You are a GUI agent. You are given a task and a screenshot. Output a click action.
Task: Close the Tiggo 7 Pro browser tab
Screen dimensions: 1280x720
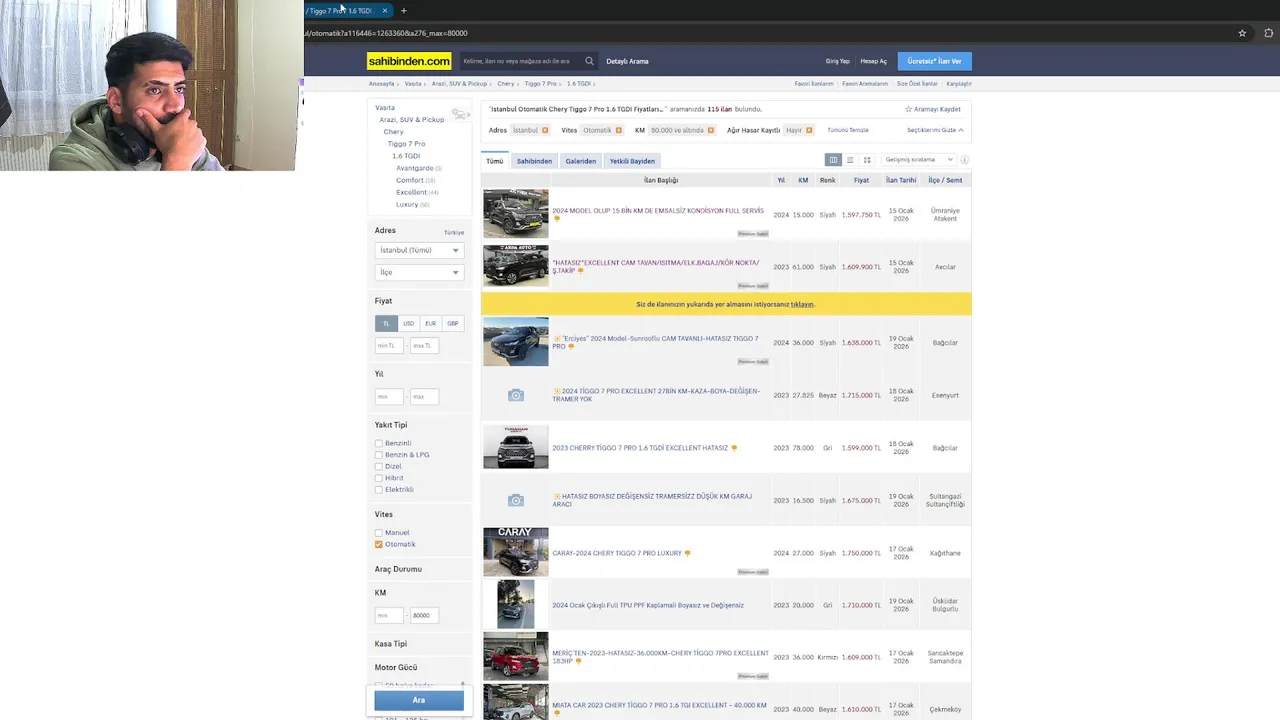tap(384, 10)
